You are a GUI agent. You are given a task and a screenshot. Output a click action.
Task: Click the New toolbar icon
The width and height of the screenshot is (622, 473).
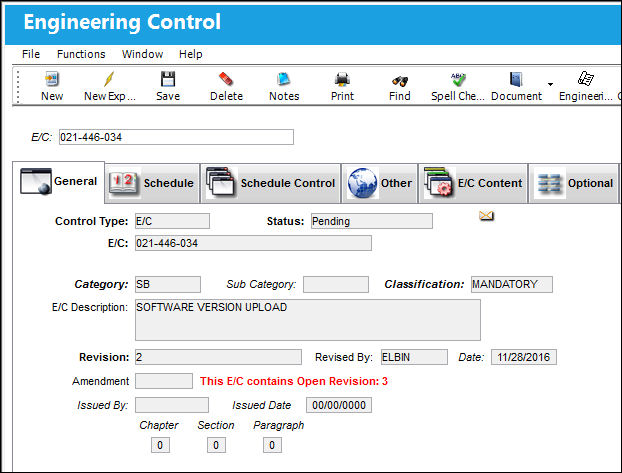[x=52, y=79]
